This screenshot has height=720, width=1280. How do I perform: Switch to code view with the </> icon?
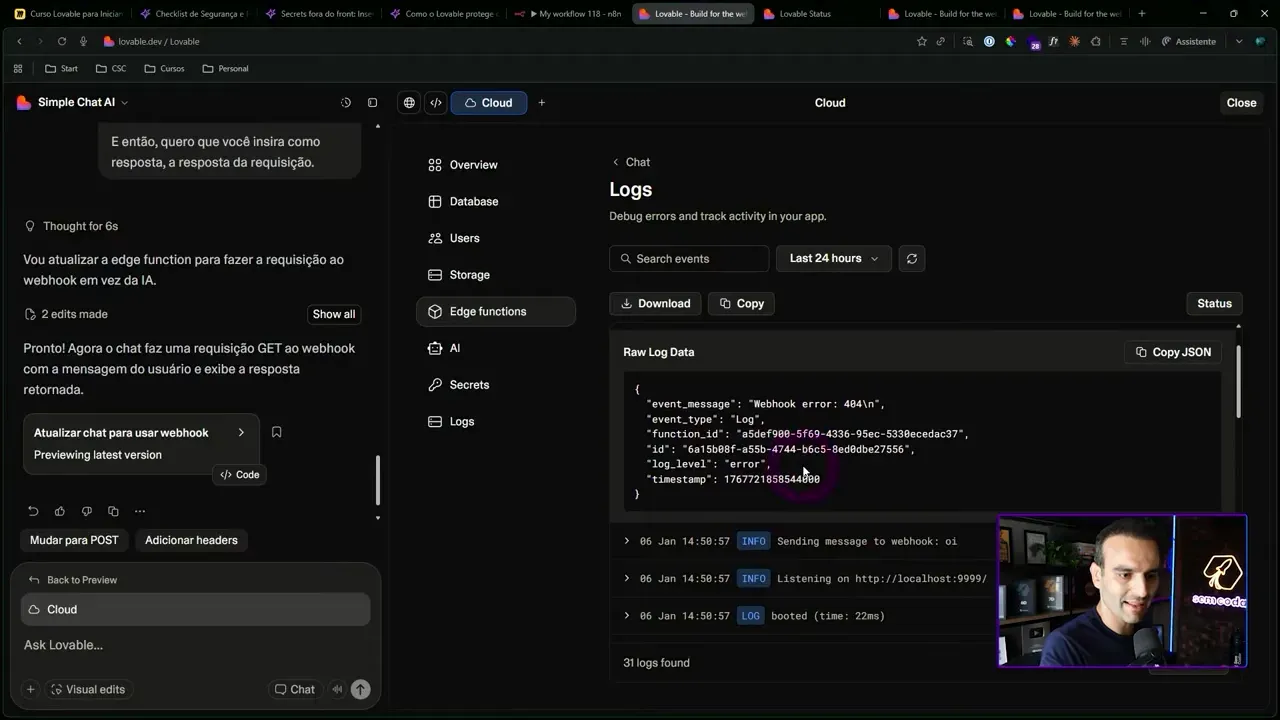coord(436,102)
